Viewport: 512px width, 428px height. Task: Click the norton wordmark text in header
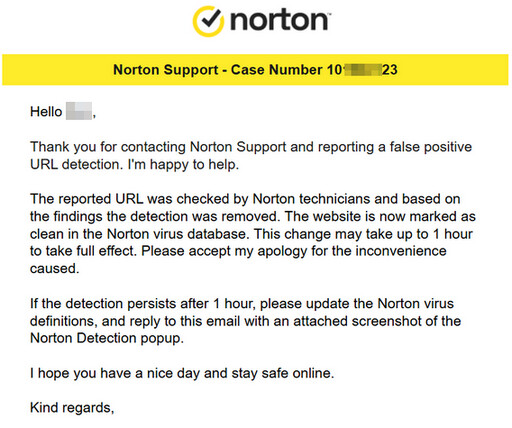pos(279,20)
